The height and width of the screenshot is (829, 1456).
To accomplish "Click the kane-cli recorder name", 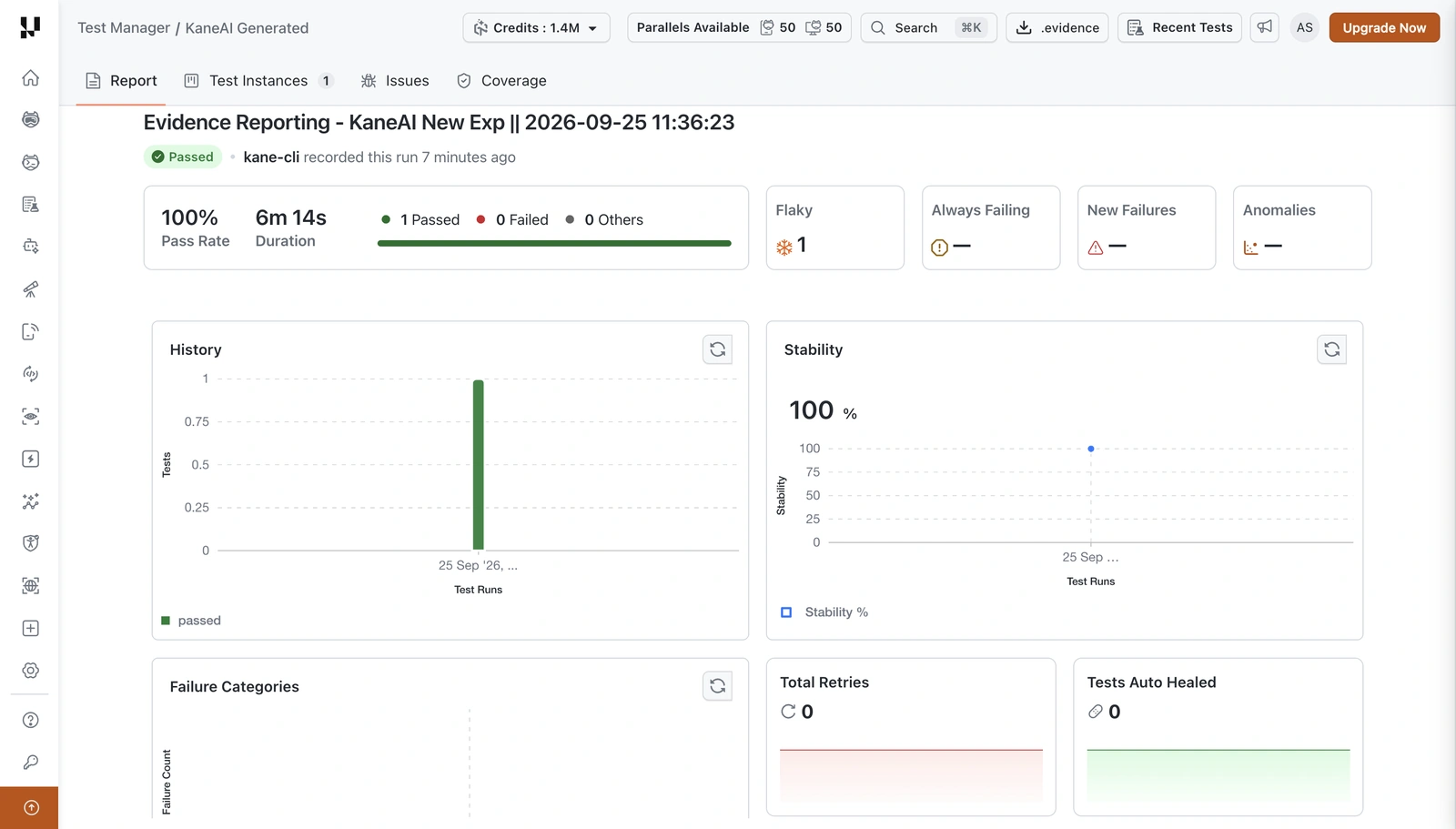I will pos(271,157).
